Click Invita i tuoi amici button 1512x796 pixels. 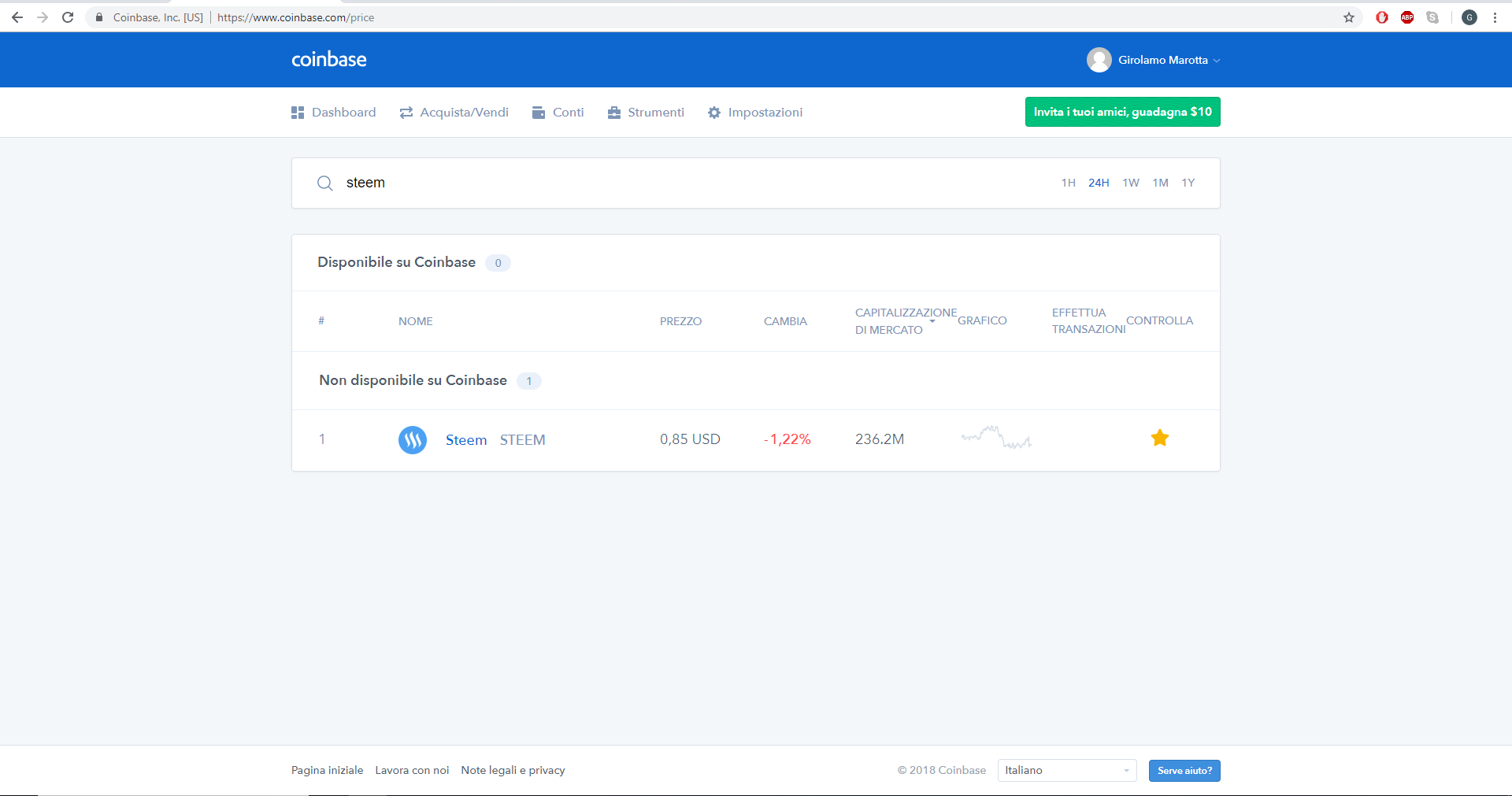click(1122, 112)
